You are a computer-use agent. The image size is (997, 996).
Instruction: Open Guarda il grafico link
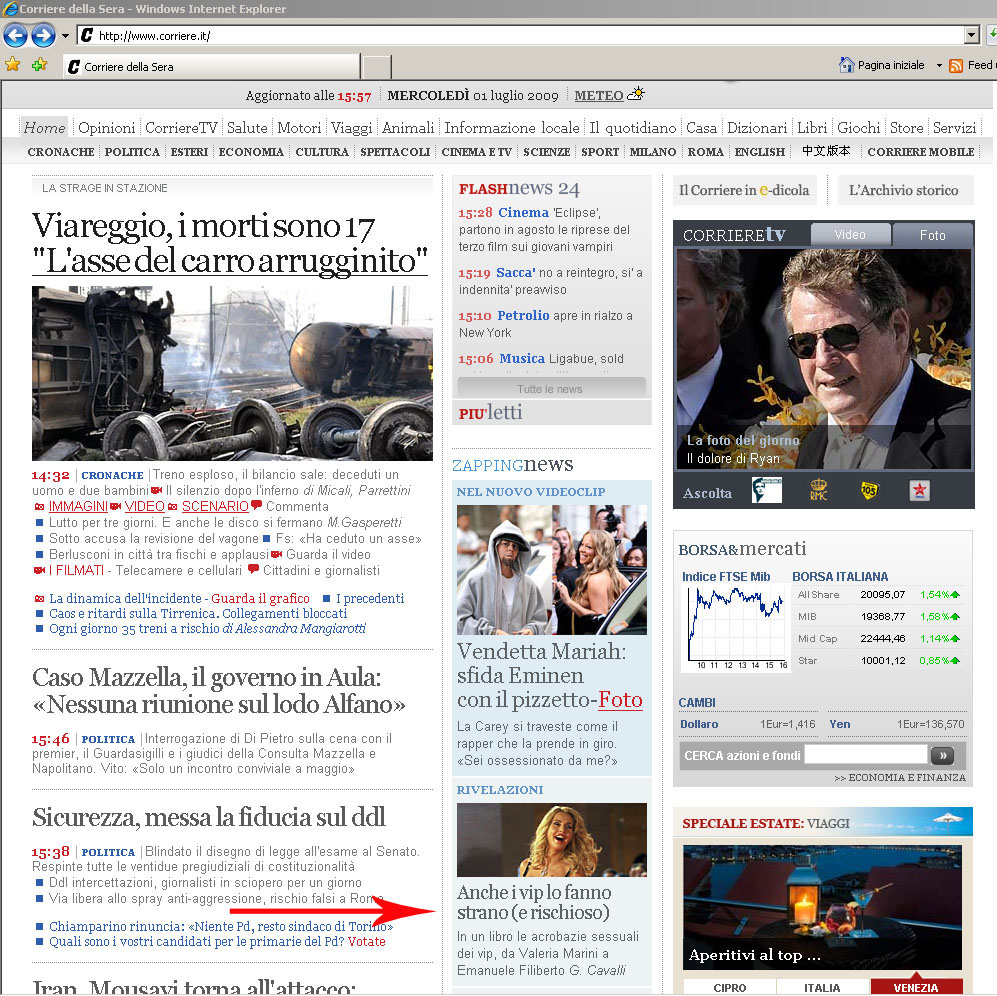pos(260,598)
